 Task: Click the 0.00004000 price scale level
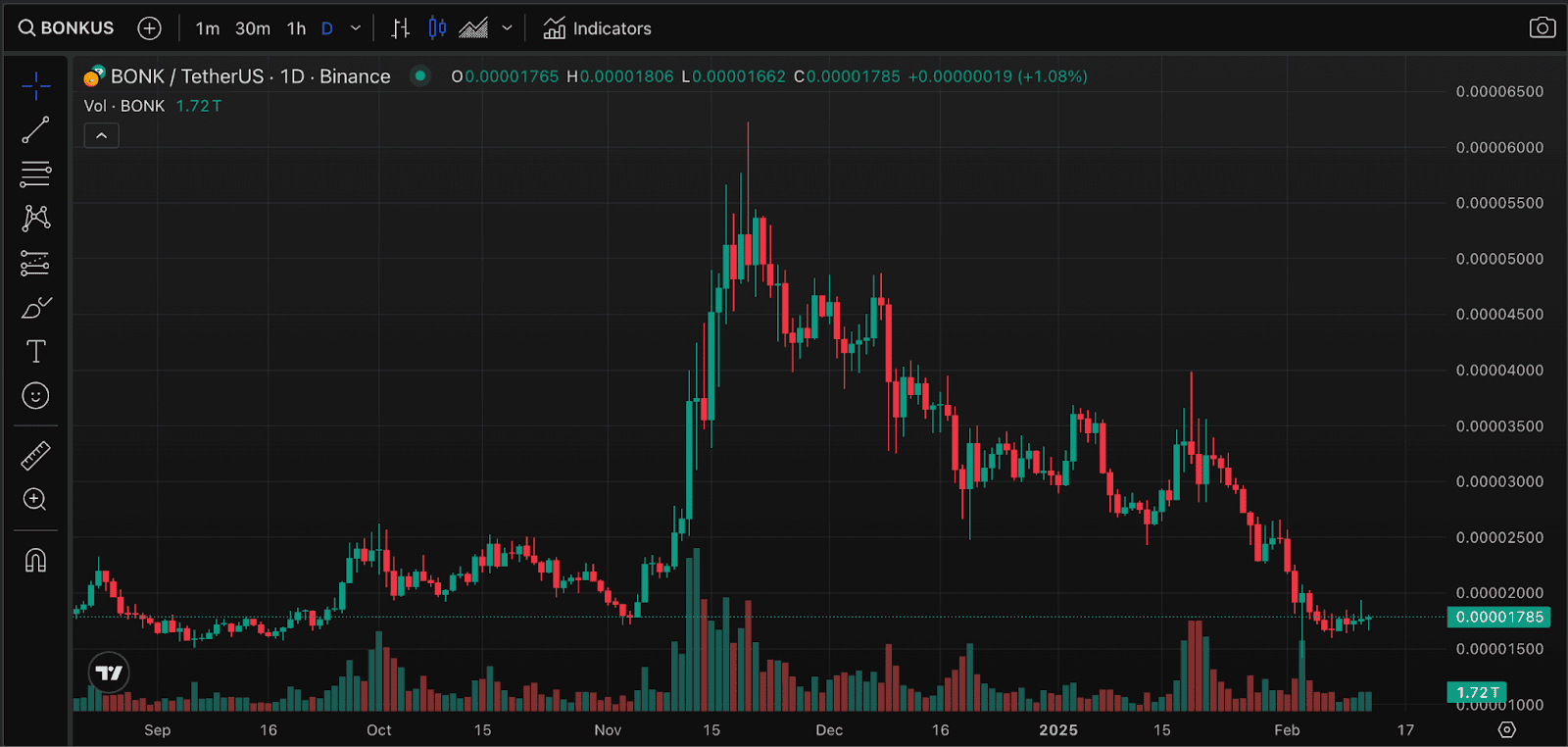pyautogui.click(x=1499, y=370)
